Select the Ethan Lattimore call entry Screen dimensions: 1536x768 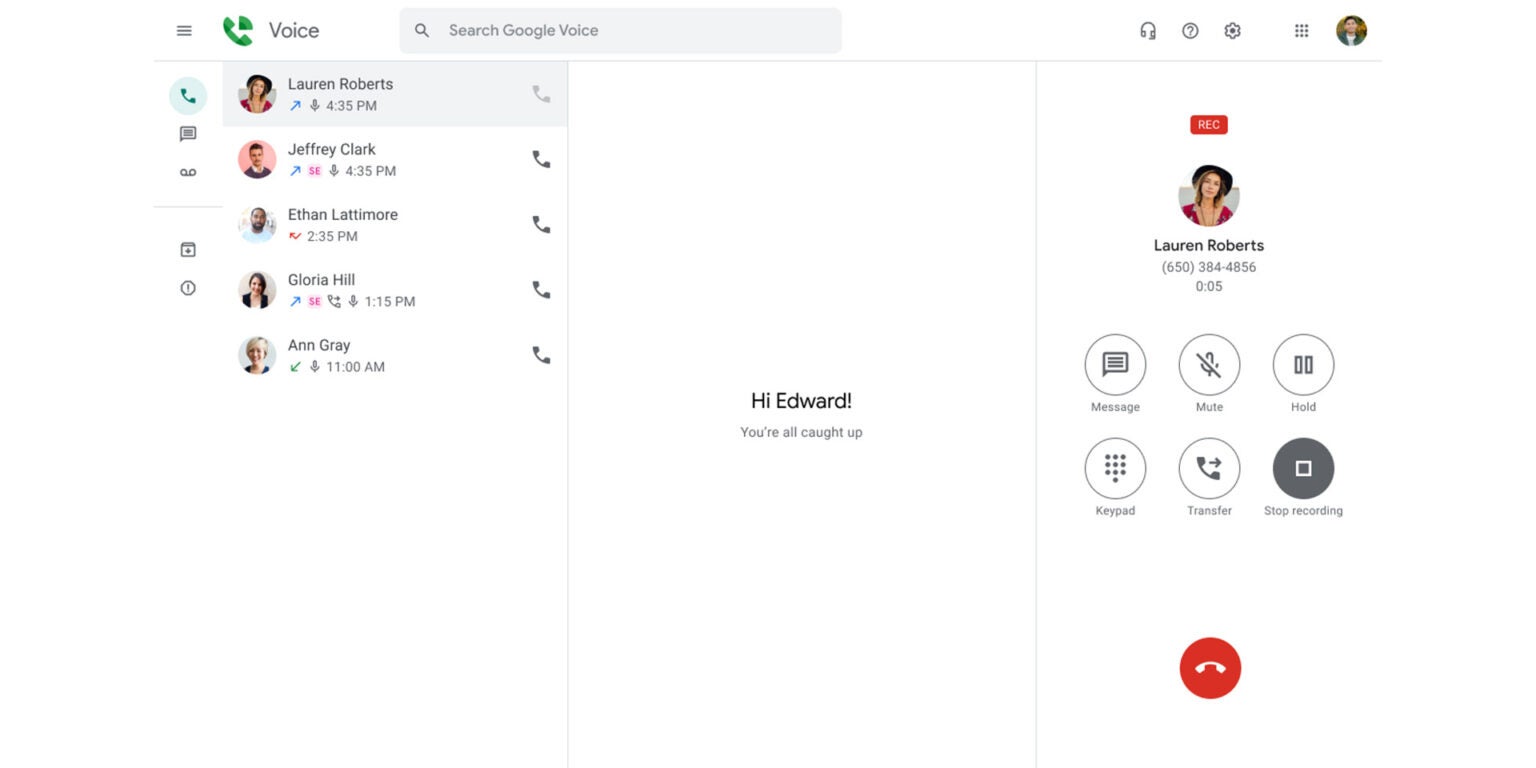coord(380,225)
